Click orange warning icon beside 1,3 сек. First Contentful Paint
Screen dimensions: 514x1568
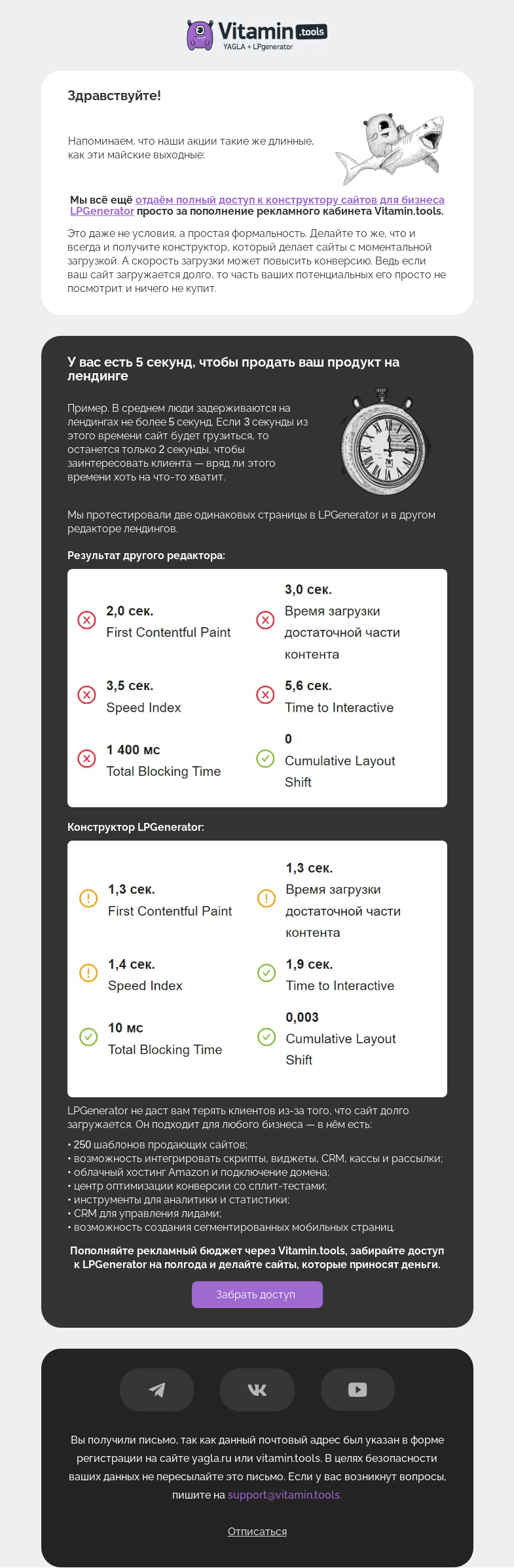pyautogui.click(x=88, y=898)
